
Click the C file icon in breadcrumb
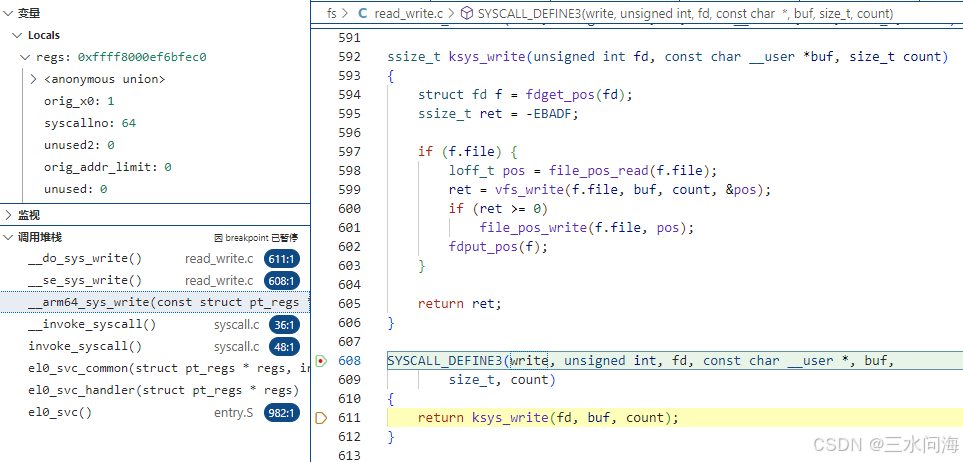363,13
